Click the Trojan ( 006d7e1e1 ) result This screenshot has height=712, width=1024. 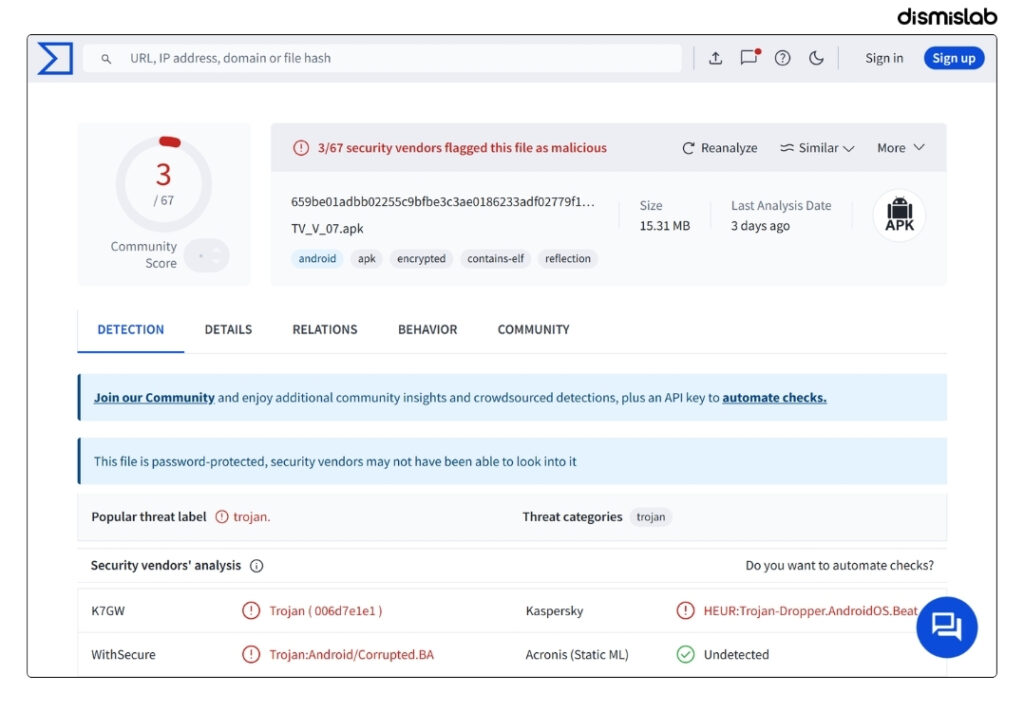pos(326,611)
